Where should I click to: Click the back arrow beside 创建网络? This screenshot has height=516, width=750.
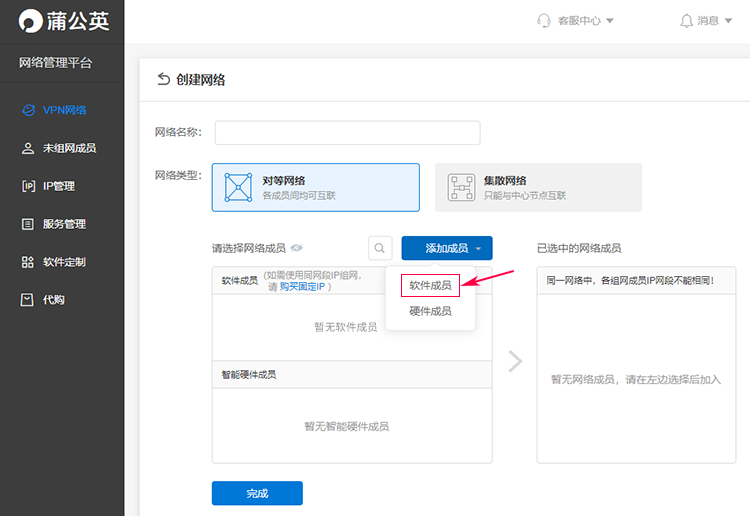pos(164,79)
